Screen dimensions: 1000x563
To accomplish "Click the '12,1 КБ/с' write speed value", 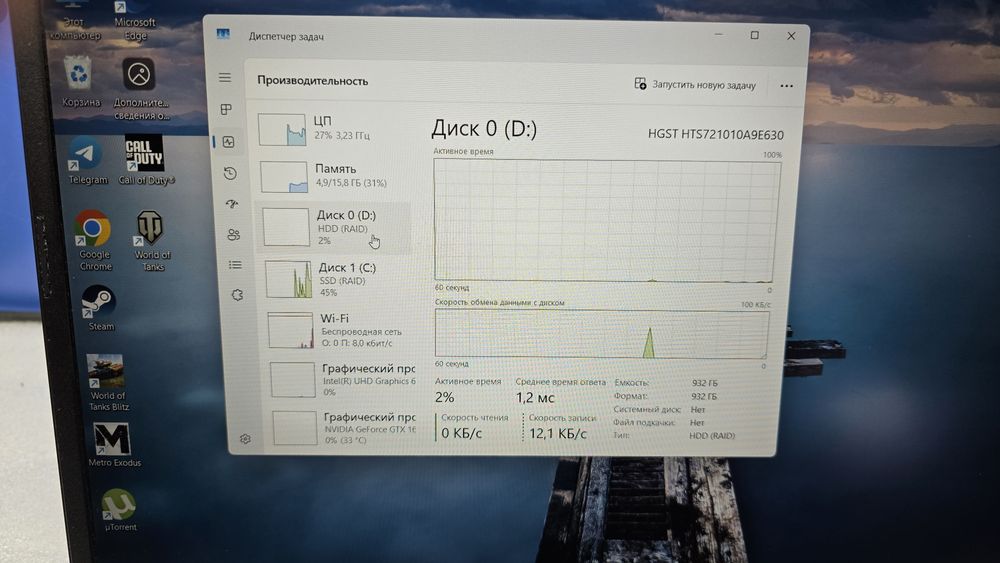I will pos(557,434).
